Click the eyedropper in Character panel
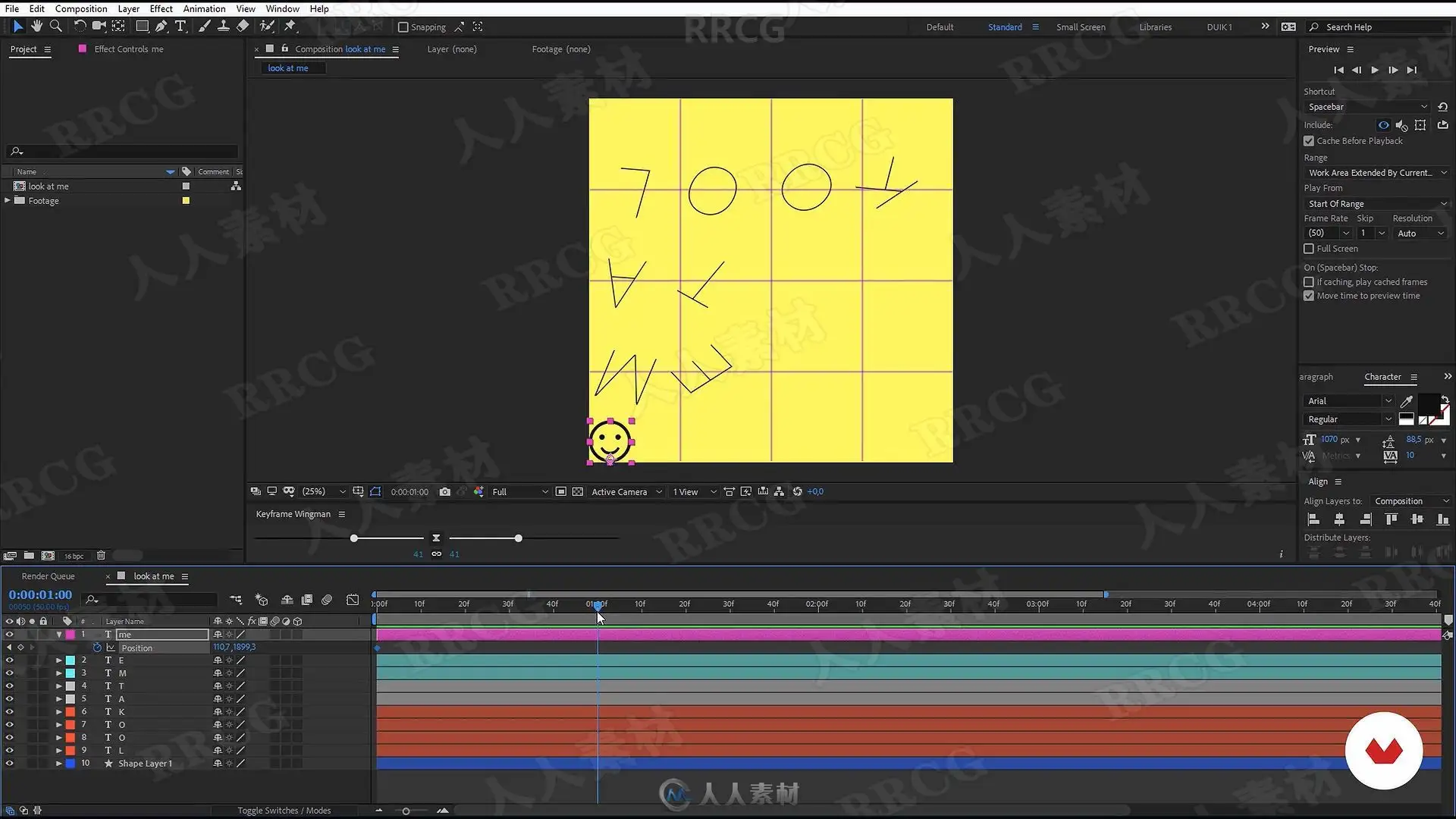1456x819 pixels. (x=1406, y=401)
